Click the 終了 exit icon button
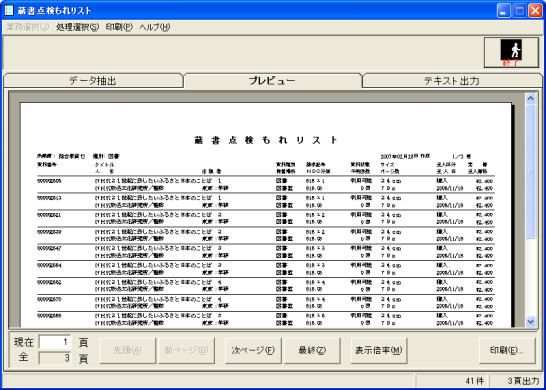 511,53
